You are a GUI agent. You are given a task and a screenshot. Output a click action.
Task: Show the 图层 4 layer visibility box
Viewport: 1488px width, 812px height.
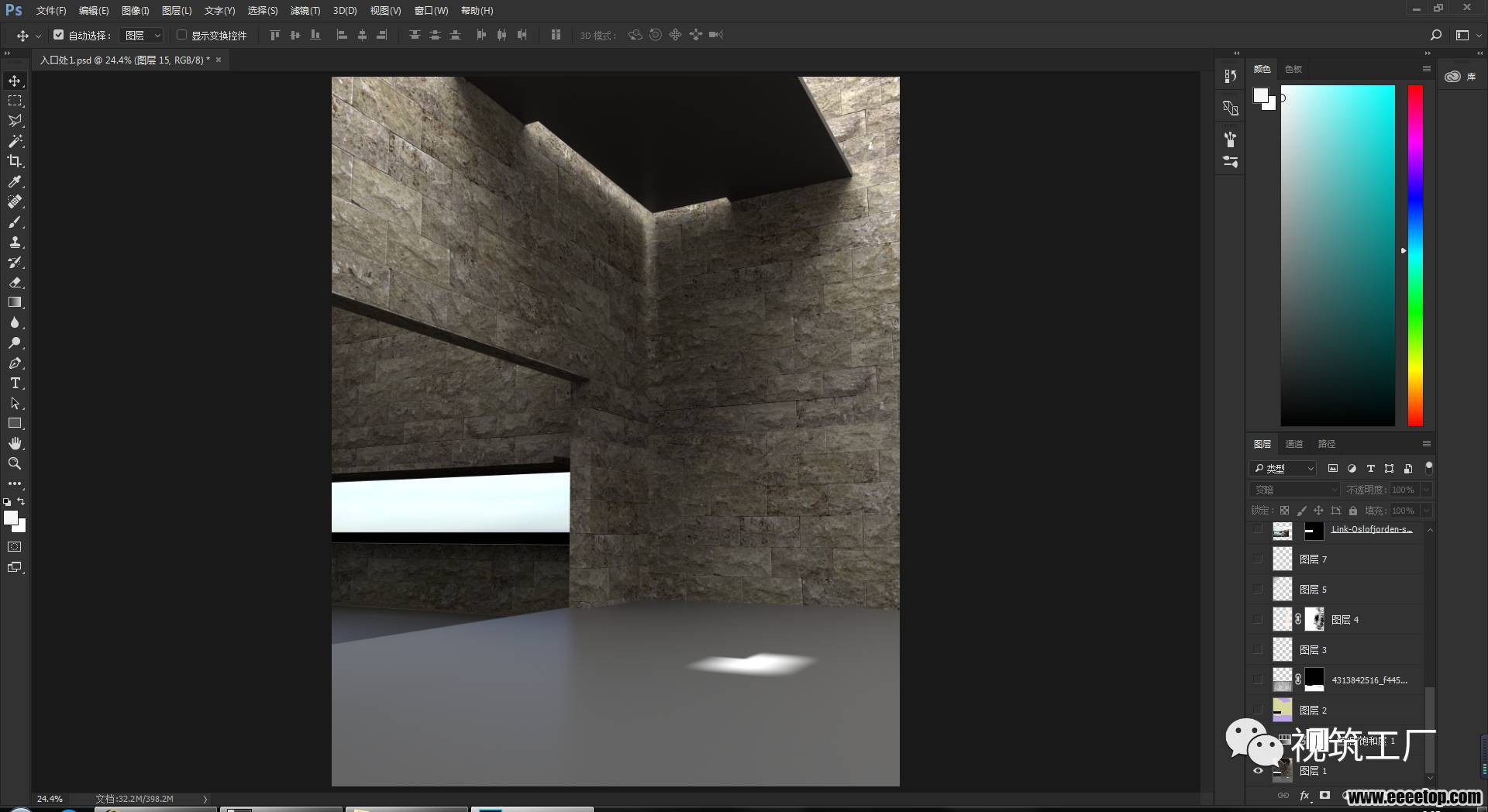tap(1258, 619)
